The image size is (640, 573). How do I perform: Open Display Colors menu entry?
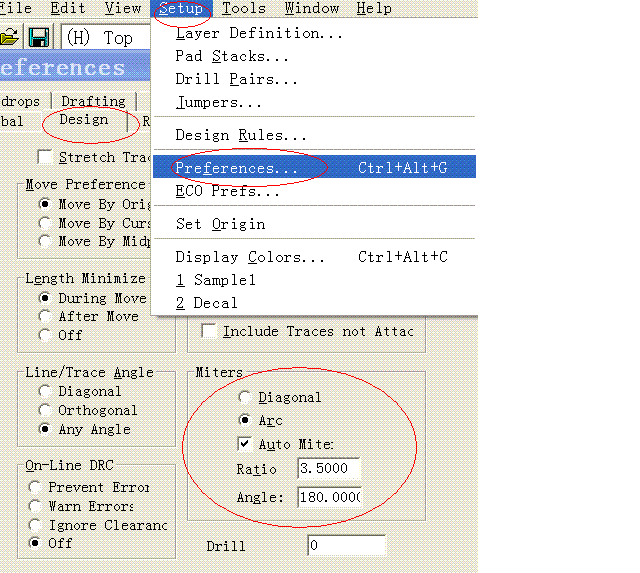[314, 257]
